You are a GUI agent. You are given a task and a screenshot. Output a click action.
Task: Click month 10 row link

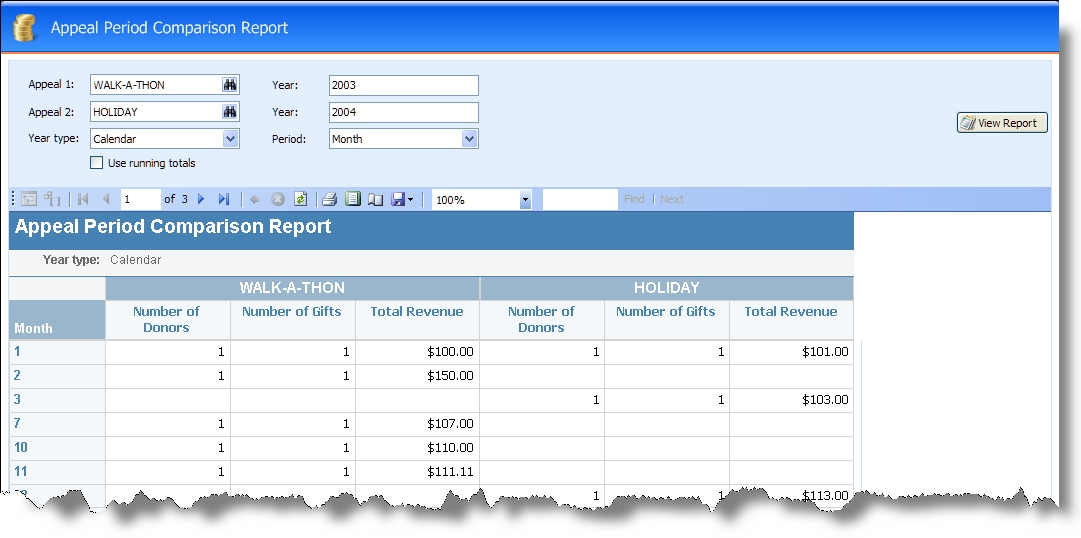(21, 447)
